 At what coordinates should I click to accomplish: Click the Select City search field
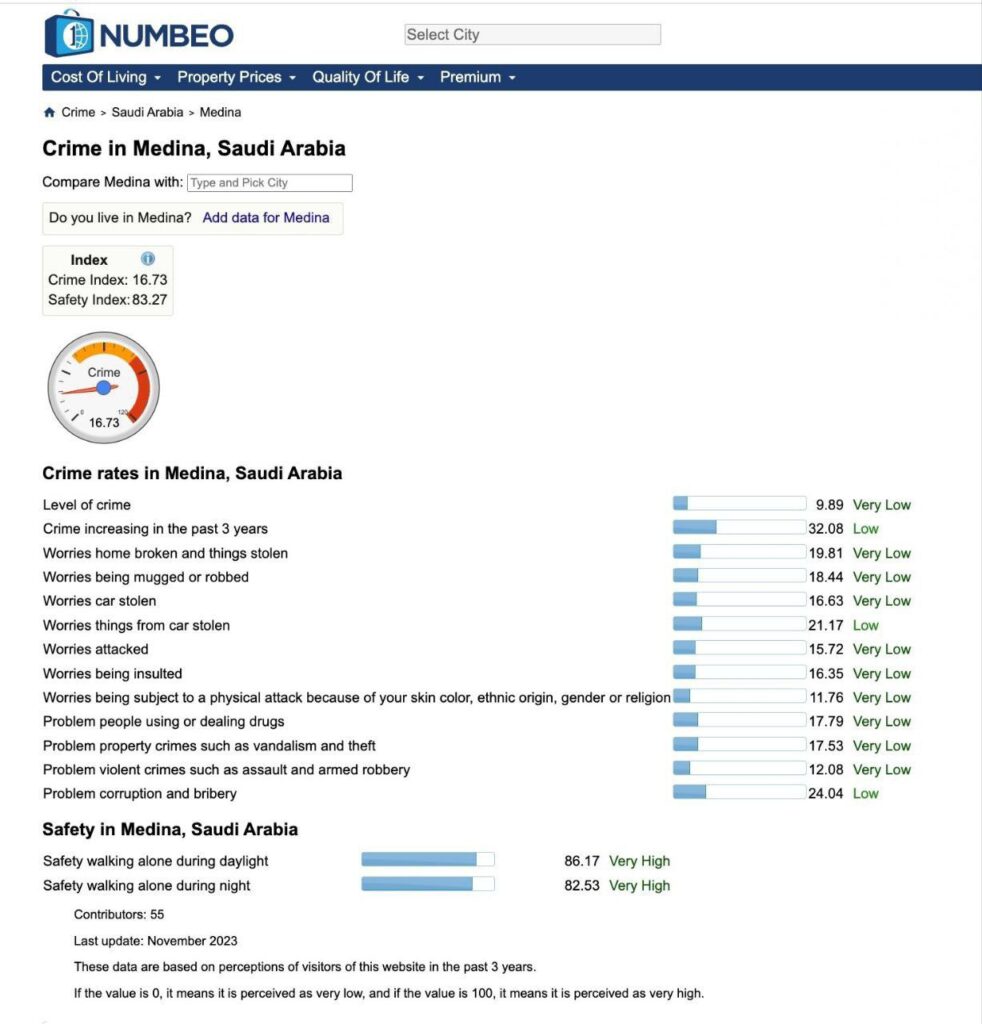[533, 35]
